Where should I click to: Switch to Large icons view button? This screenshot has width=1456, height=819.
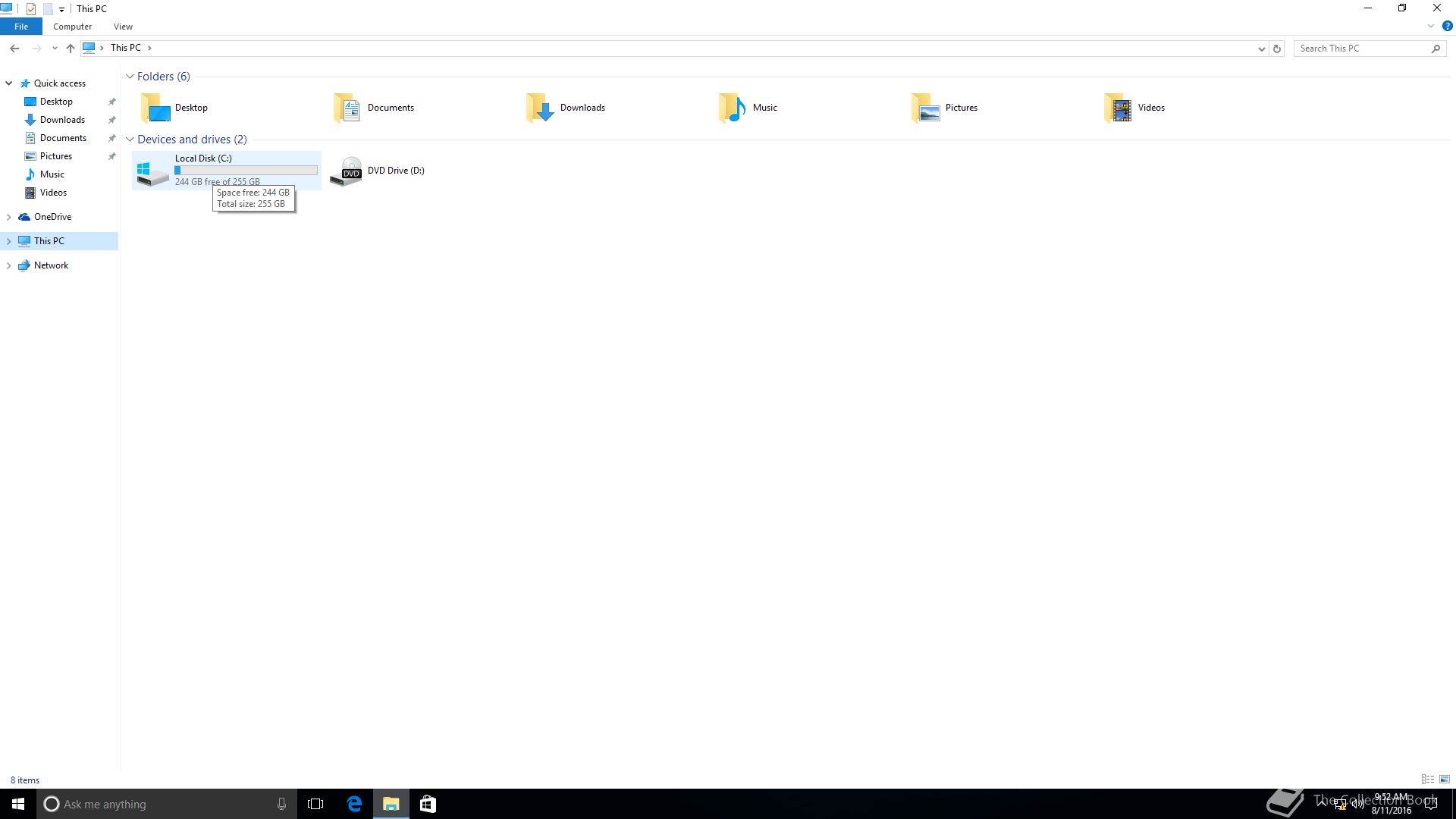click(x=1445, y=780)
